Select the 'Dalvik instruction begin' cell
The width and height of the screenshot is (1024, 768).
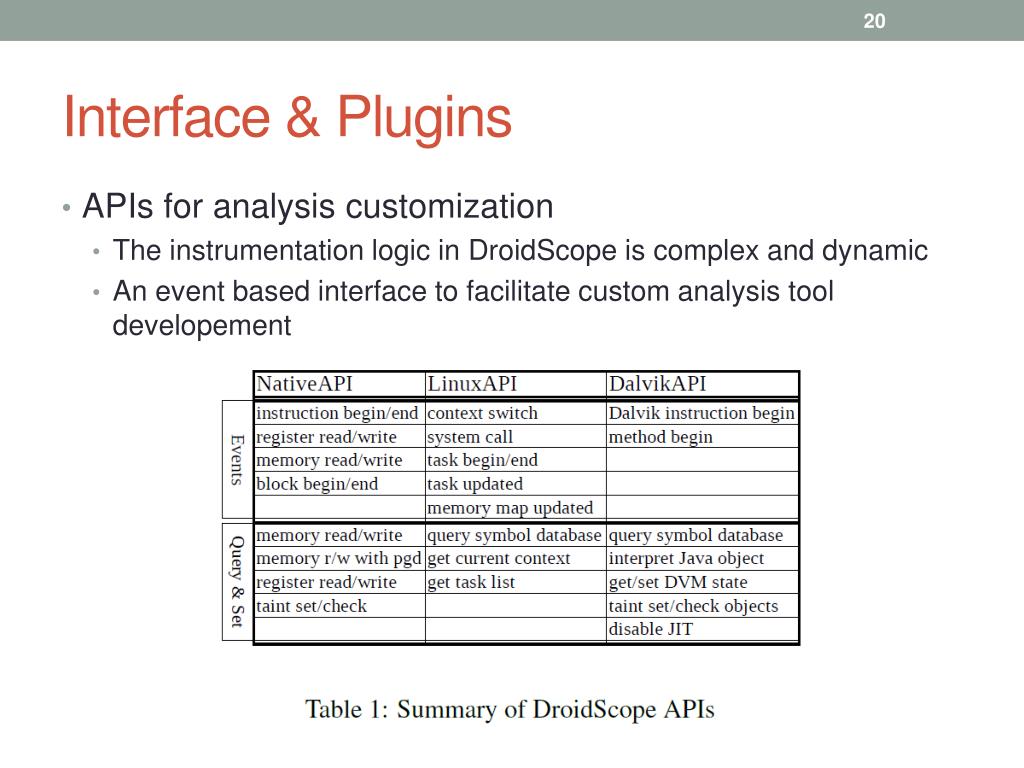tap(701, 413)
